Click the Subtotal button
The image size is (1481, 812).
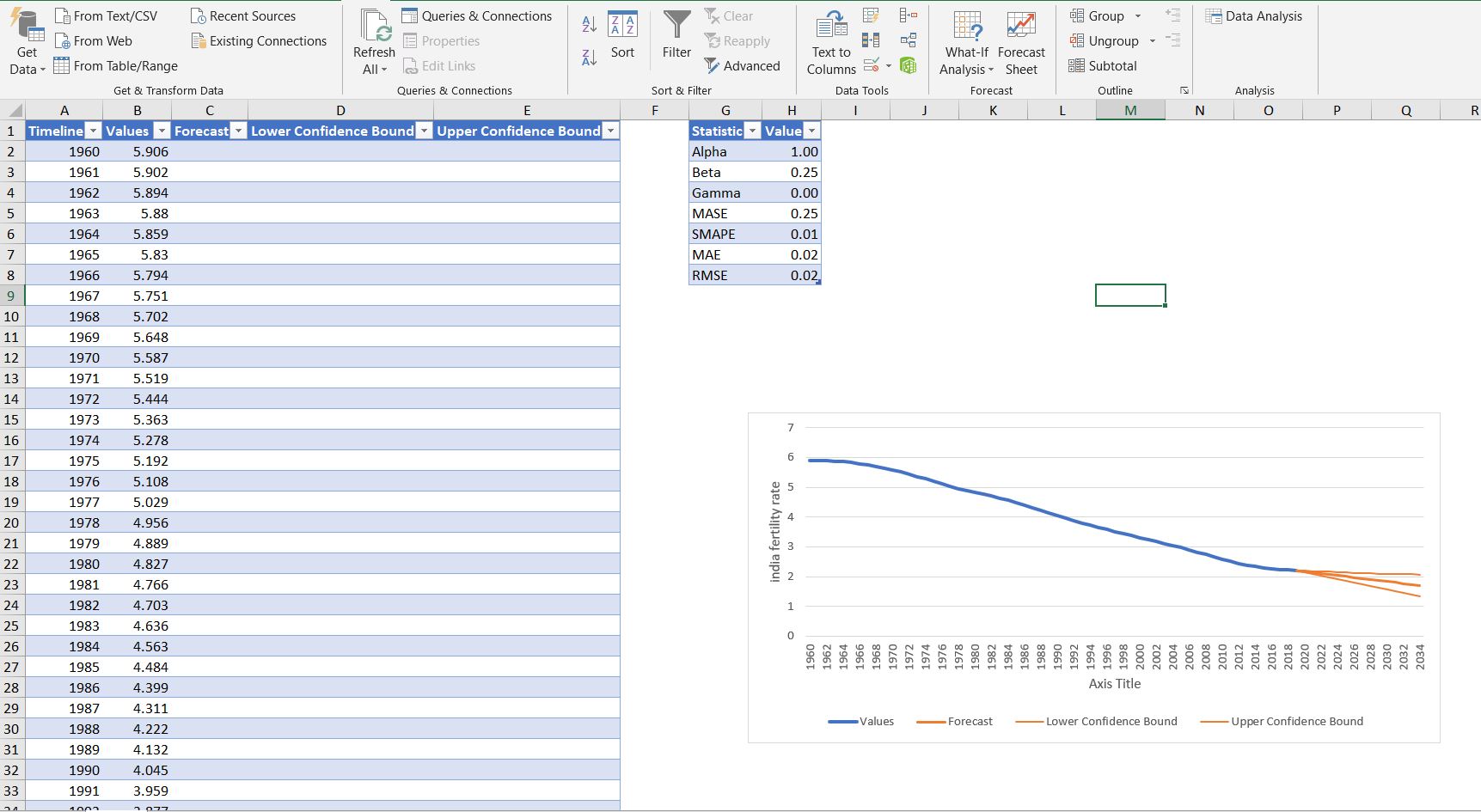coord(1105,65)
